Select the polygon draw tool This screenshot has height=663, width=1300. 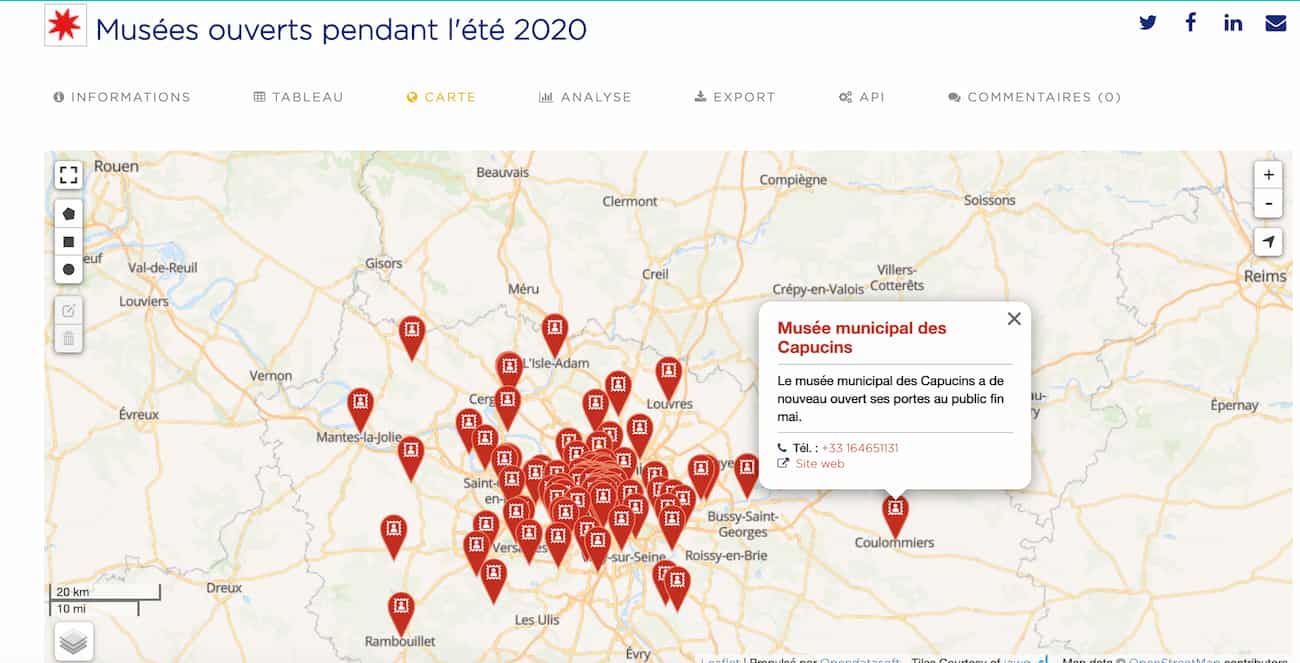pyautogui.click(x=68, y=214)
